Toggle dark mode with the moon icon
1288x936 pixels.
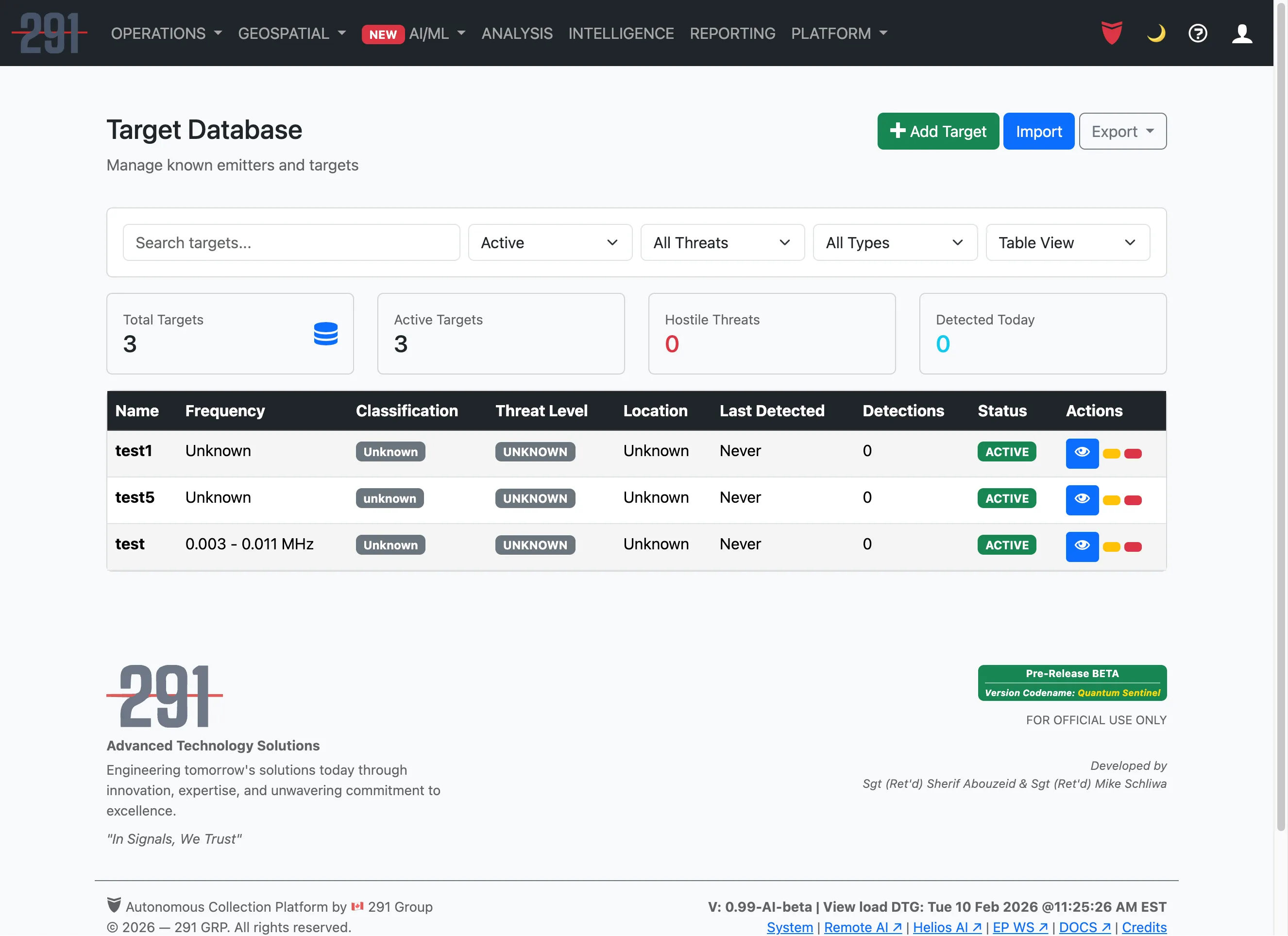click(x=1156, y=33)
